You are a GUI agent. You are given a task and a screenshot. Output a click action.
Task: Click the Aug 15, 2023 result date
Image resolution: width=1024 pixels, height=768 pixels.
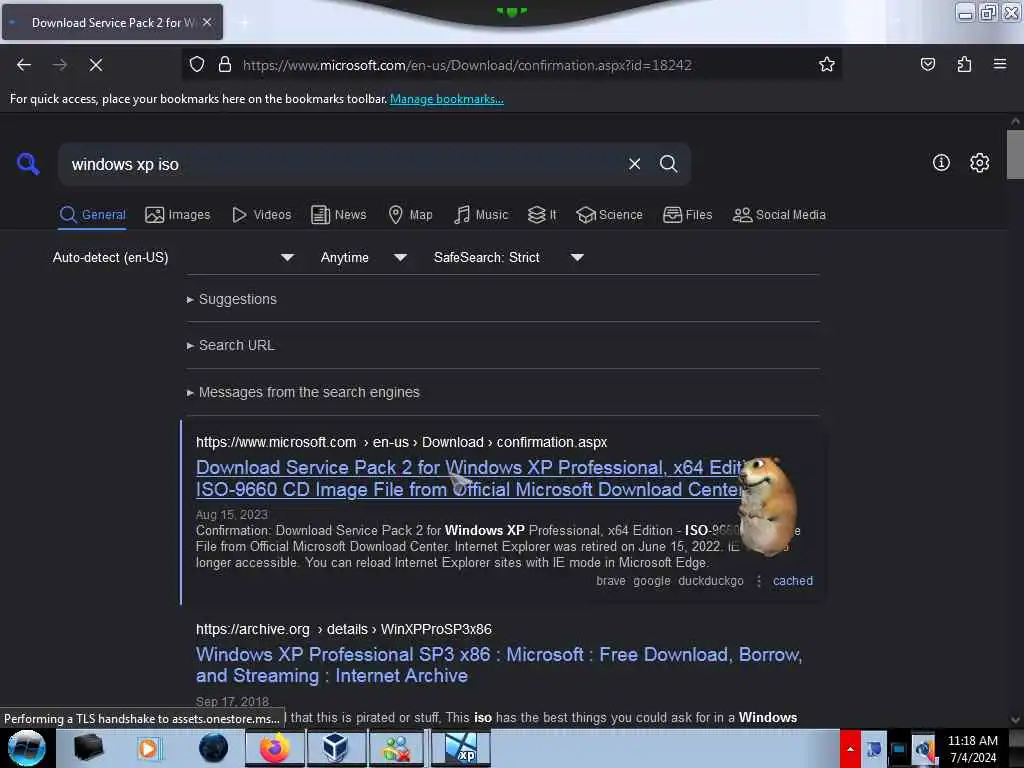point(232,514)
